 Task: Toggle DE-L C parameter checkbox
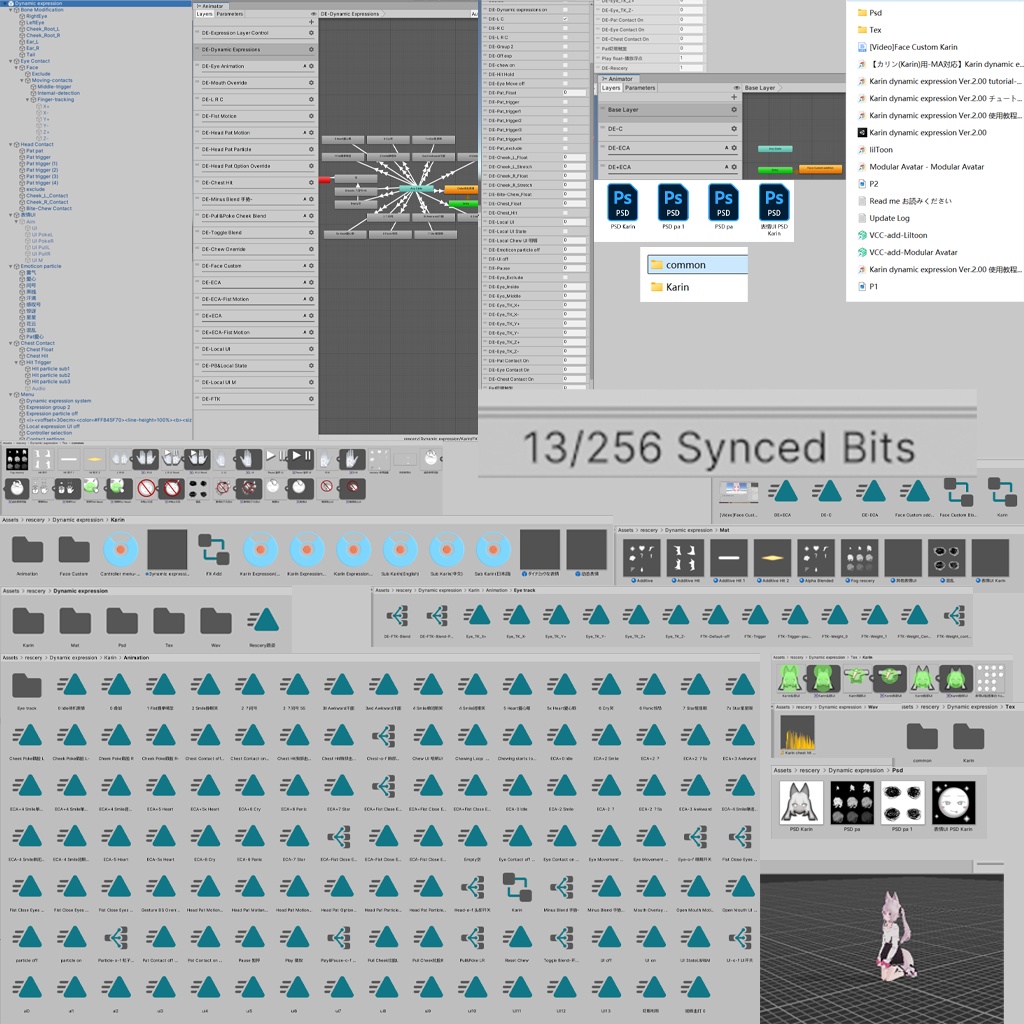pos(565,19)
